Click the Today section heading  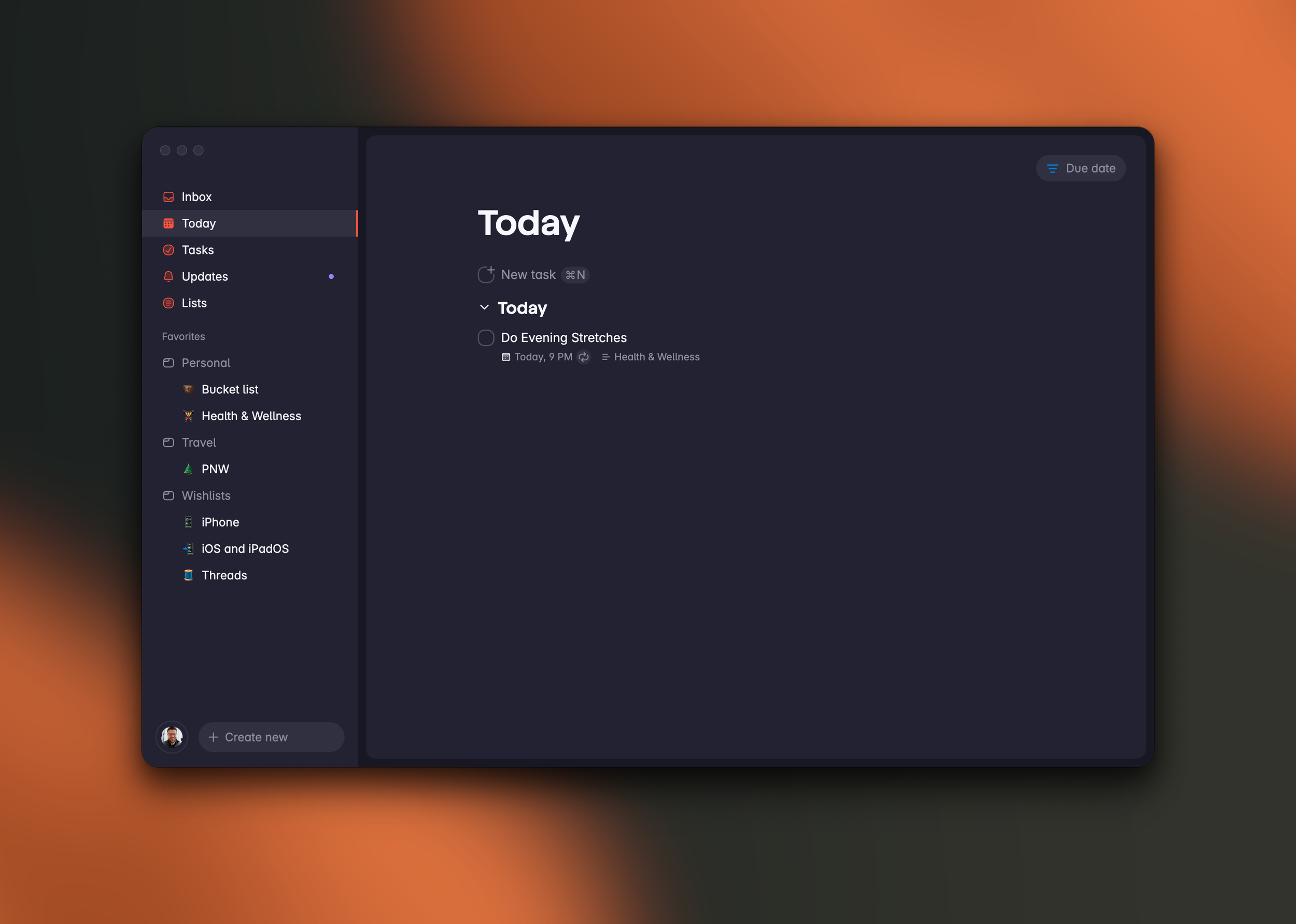tap(522, 308)
